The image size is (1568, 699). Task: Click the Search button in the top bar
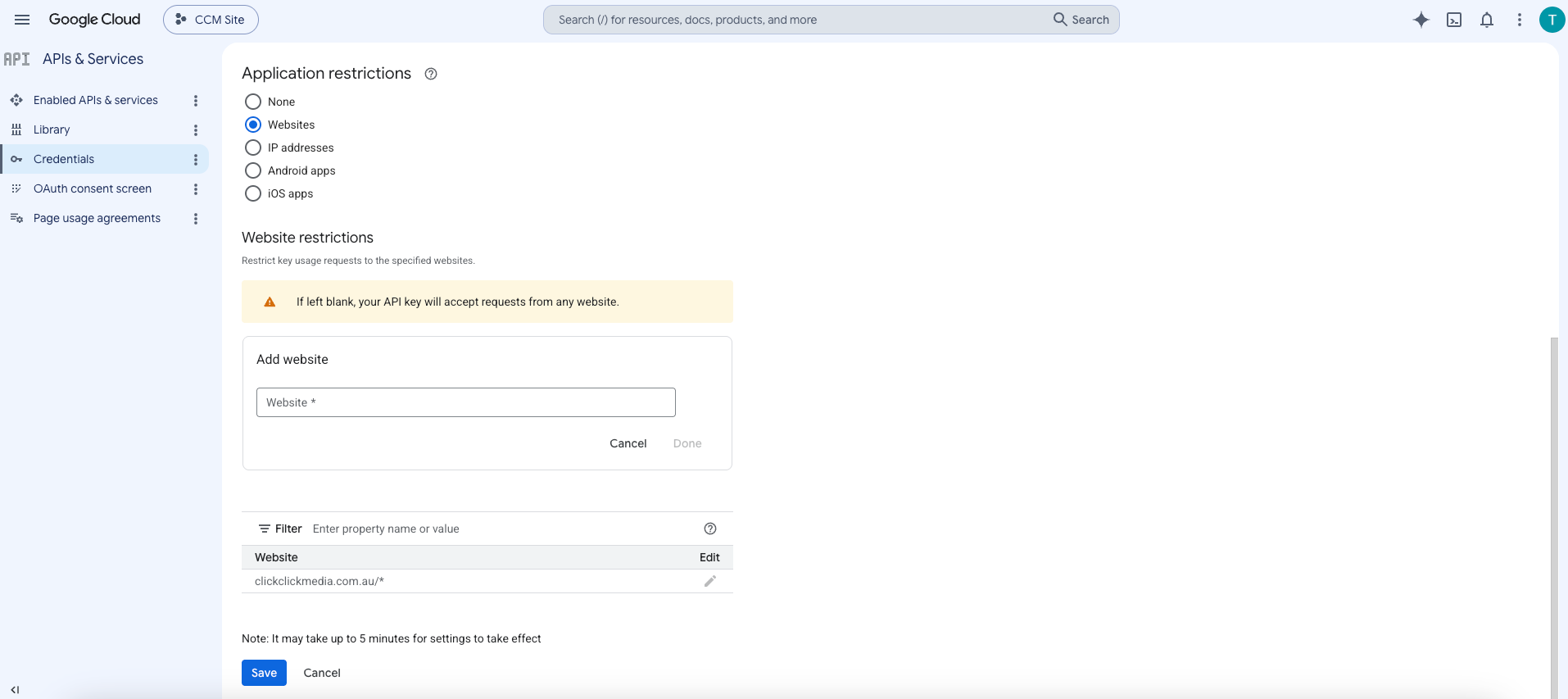[x=1081, y=20]
